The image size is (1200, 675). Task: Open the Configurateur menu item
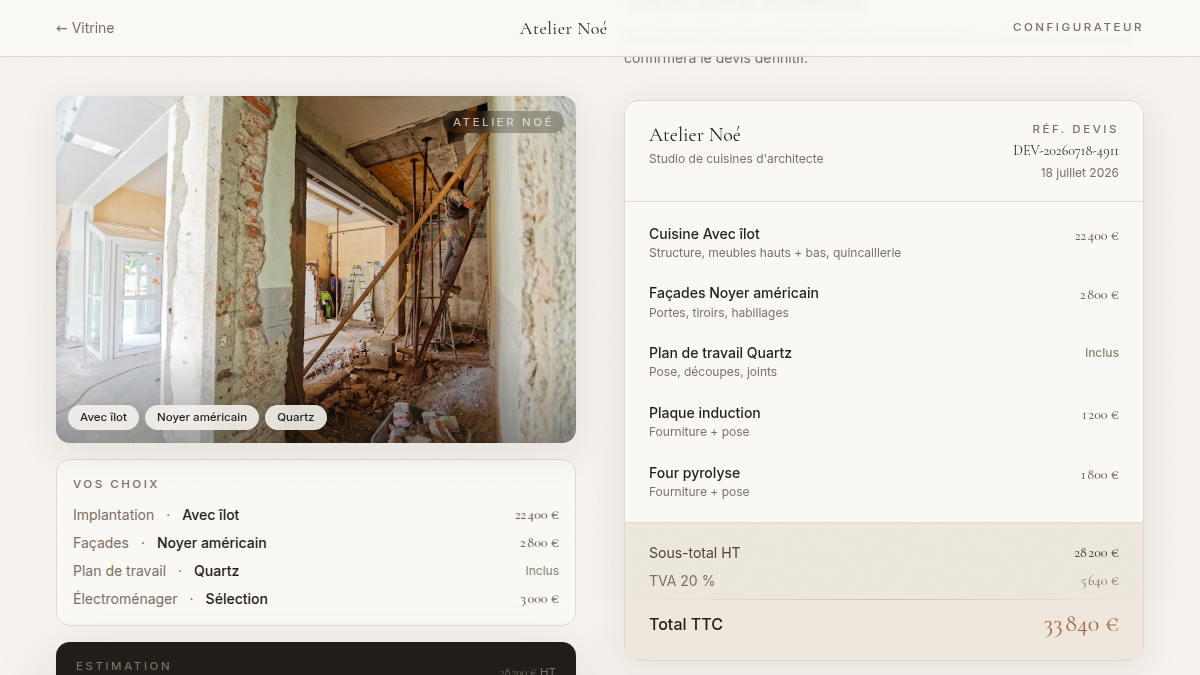pos(1078,27)
